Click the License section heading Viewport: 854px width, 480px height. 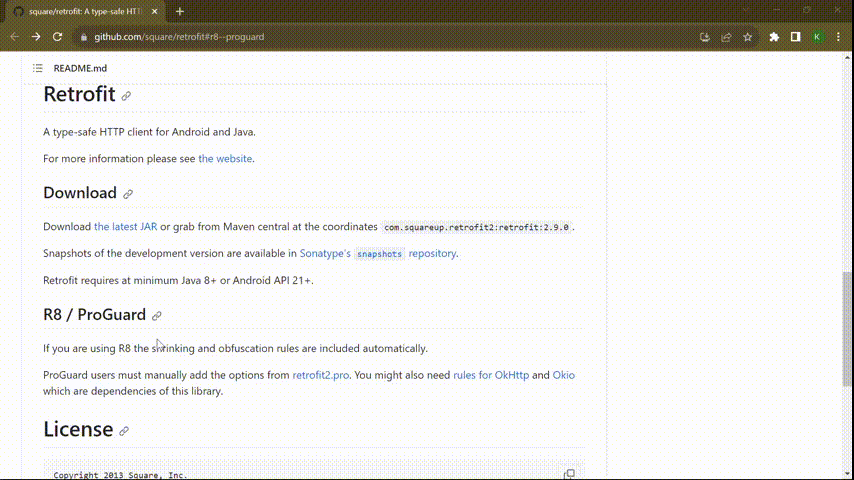tap(78, 429)
